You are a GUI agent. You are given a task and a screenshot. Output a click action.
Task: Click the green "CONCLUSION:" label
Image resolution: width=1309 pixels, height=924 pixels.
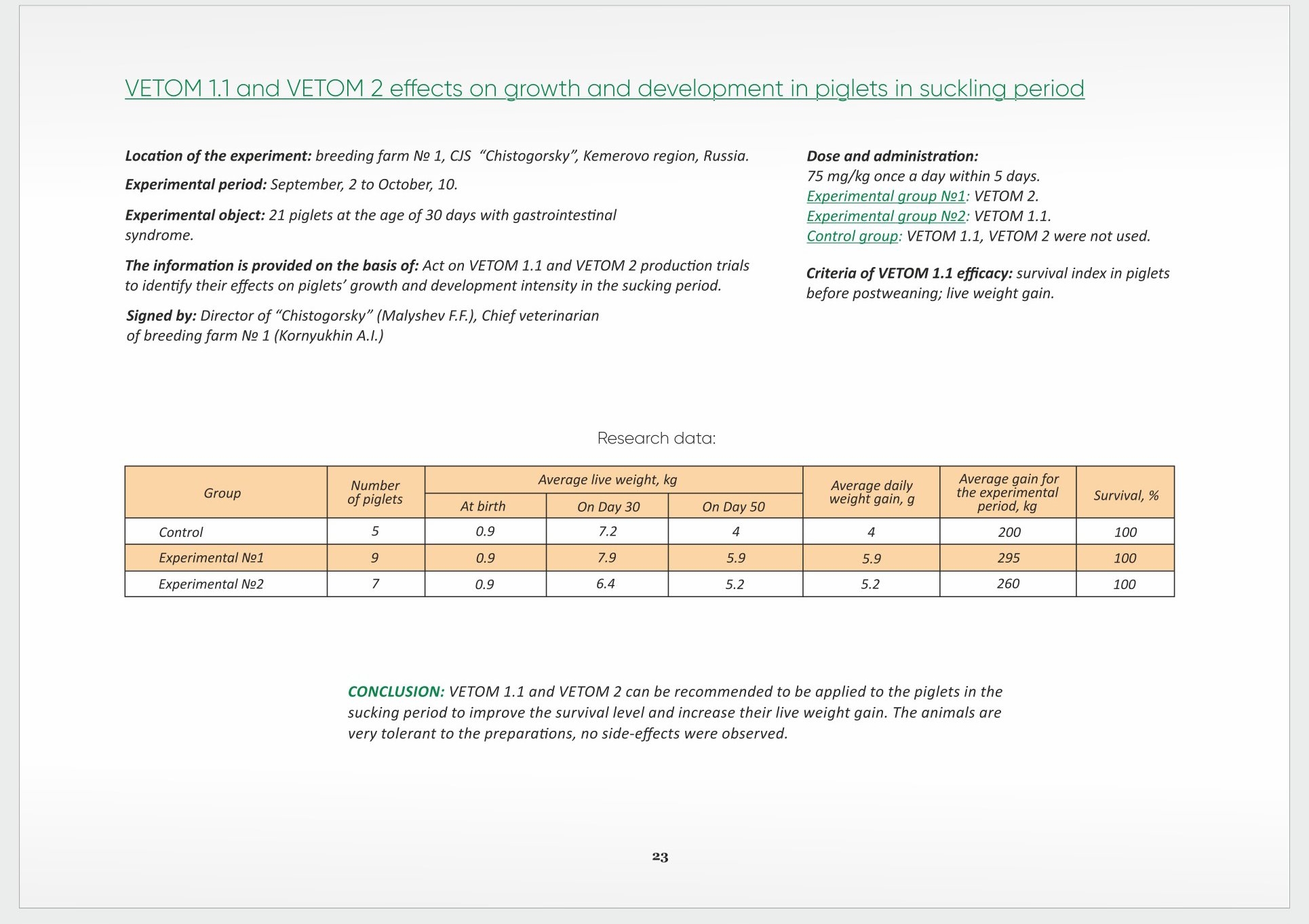pos(396,692)
